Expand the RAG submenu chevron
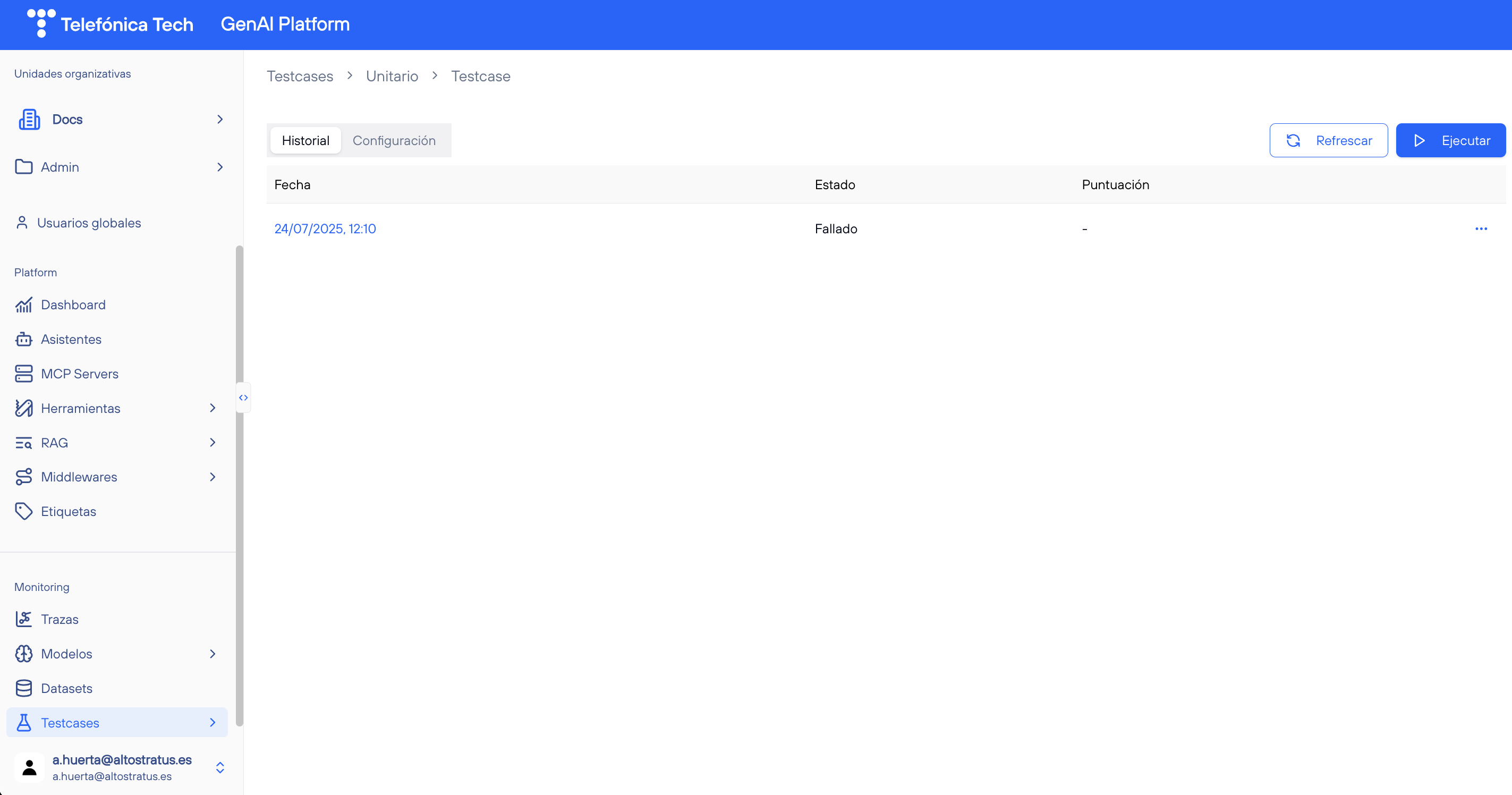This screenshot has width=1512, height=795. (213, 442)
